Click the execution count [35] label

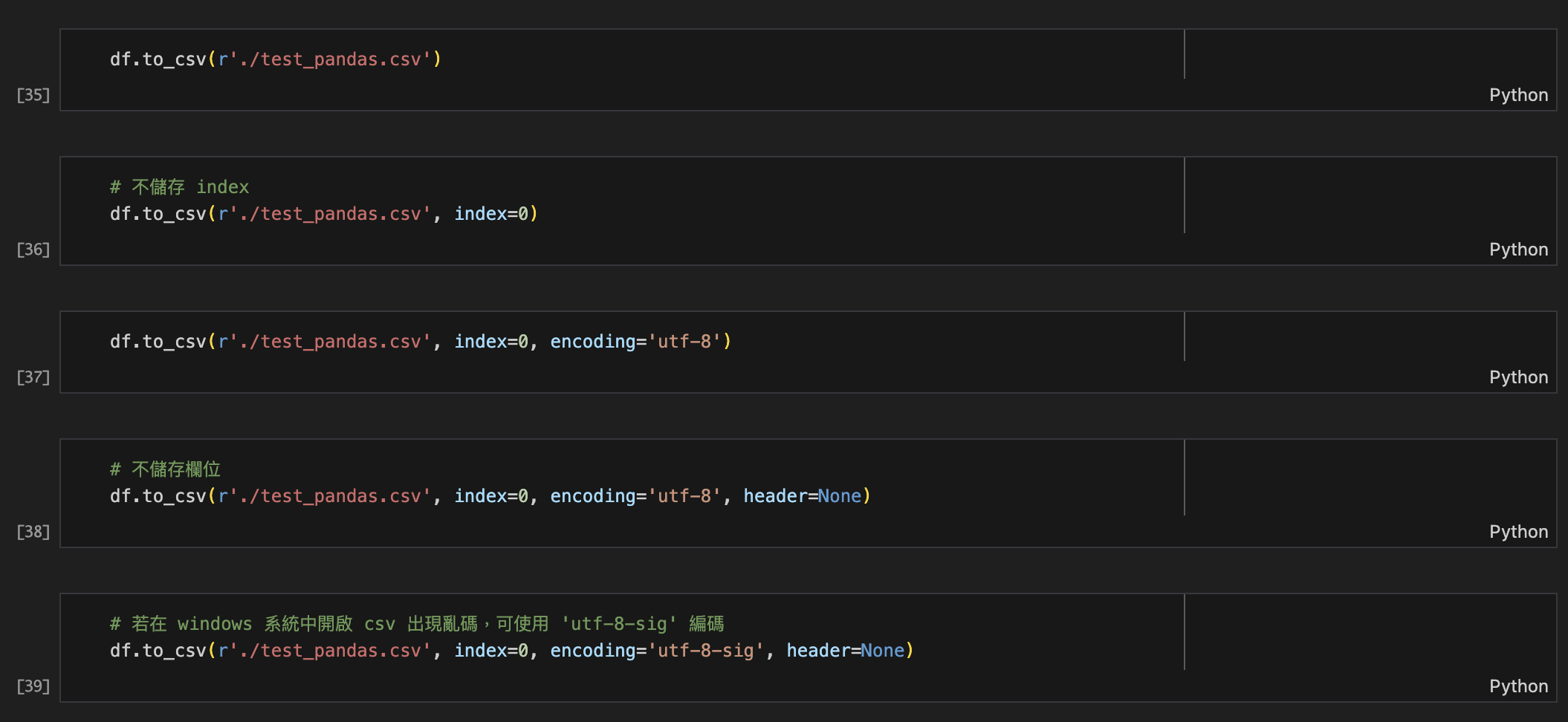[32, 95]
